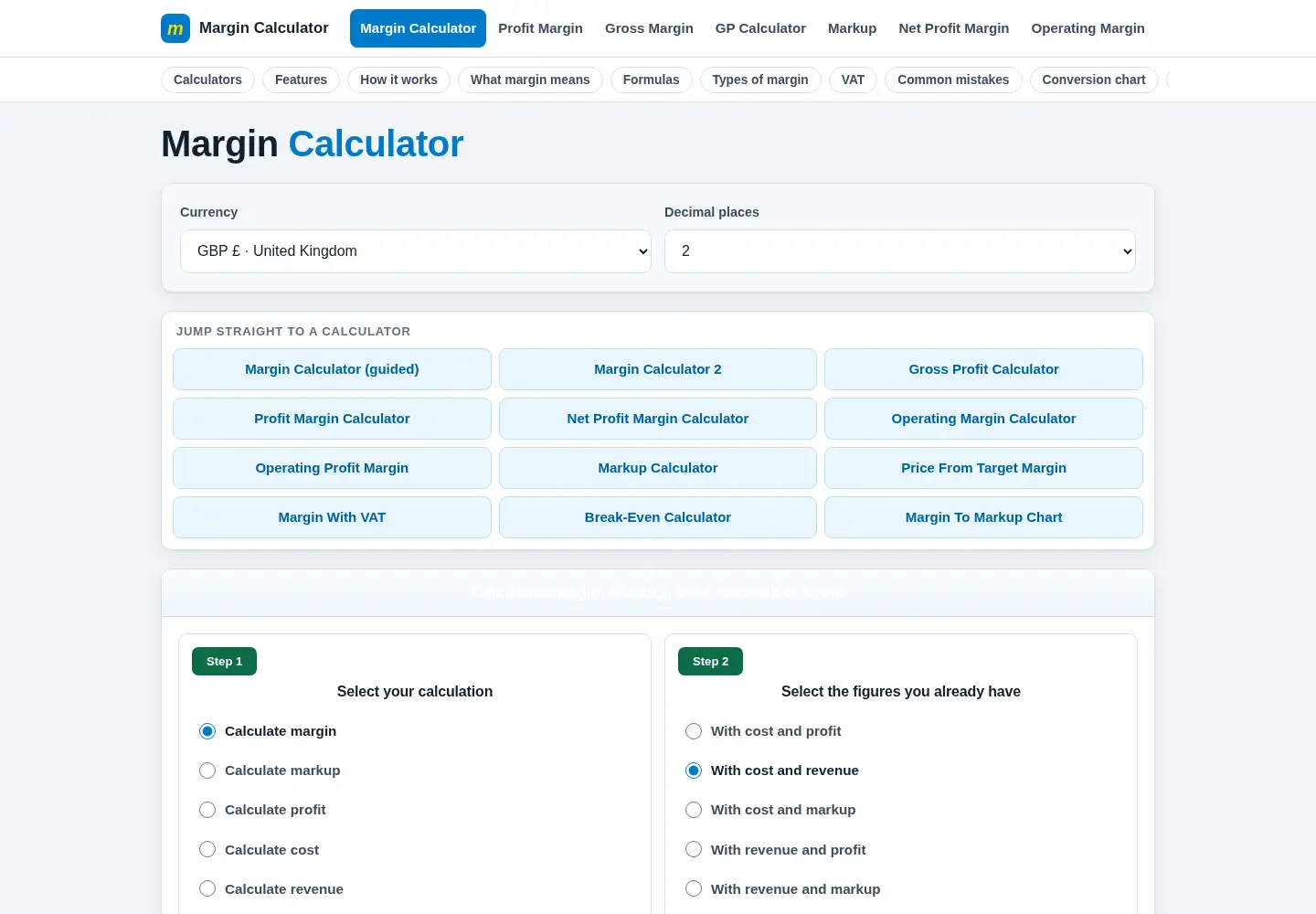This screenshot has width=1316, height=914.
Task: Click the 'Jump straight to a calculator' label
Action: 293,332
